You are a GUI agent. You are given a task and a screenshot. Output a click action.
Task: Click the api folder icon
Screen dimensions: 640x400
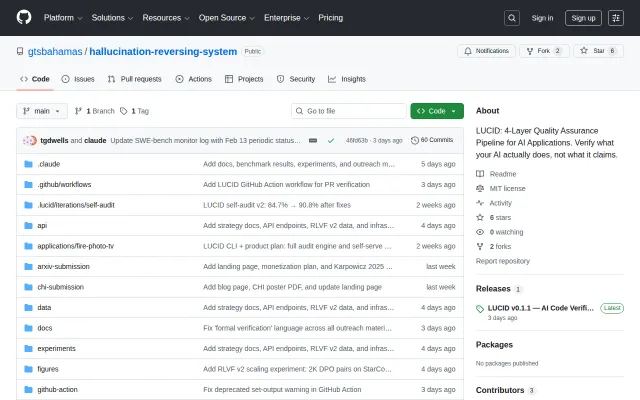click(29, 225)
